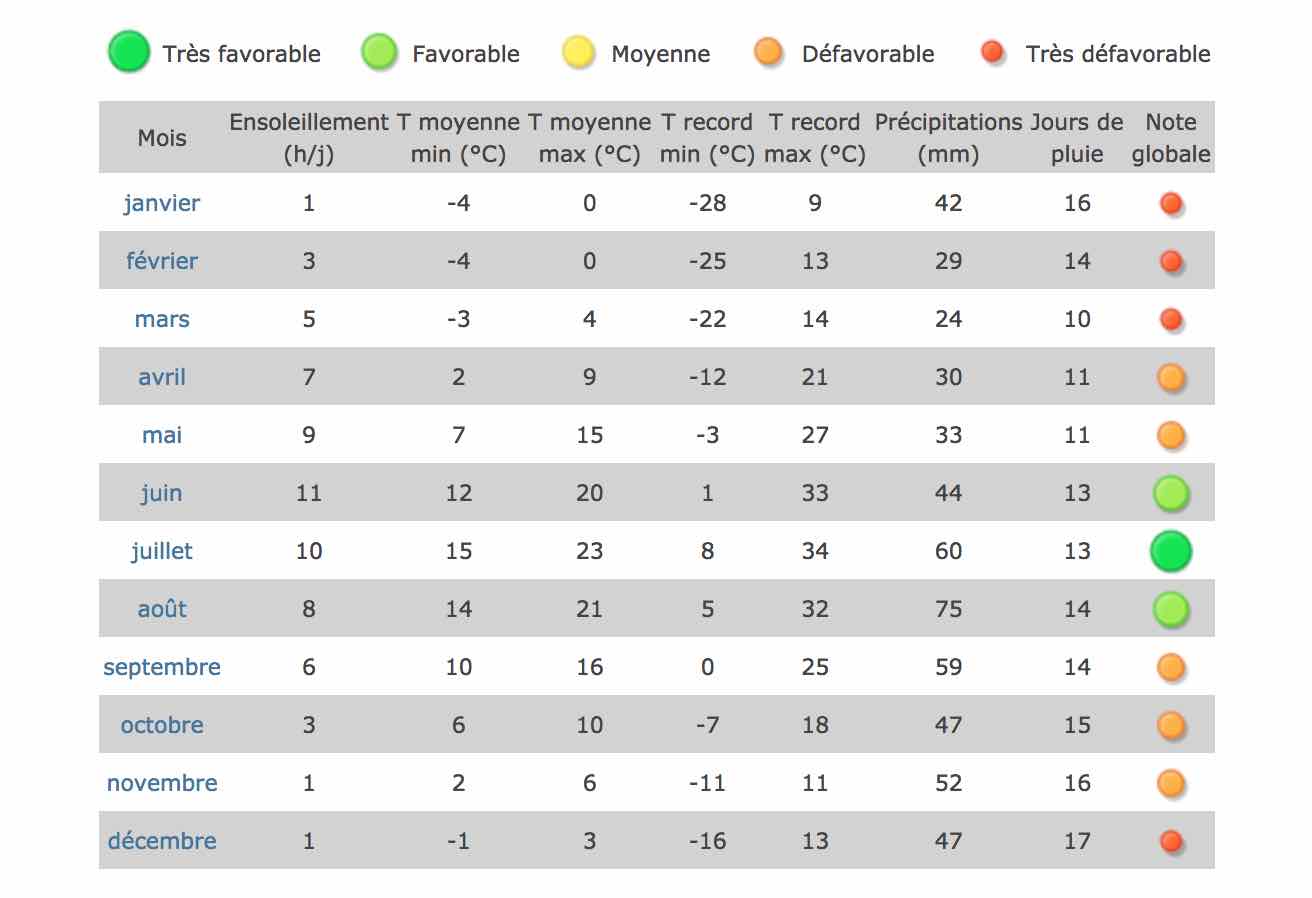Open the janvier month link
The image size is (1312, 898).
pyautogui.click(x=162, y=203)
